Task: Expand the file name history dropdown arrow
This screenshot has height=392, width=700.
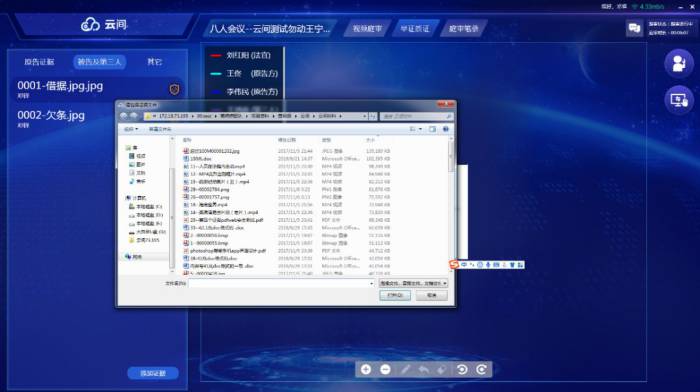Action: click(371, 284)
